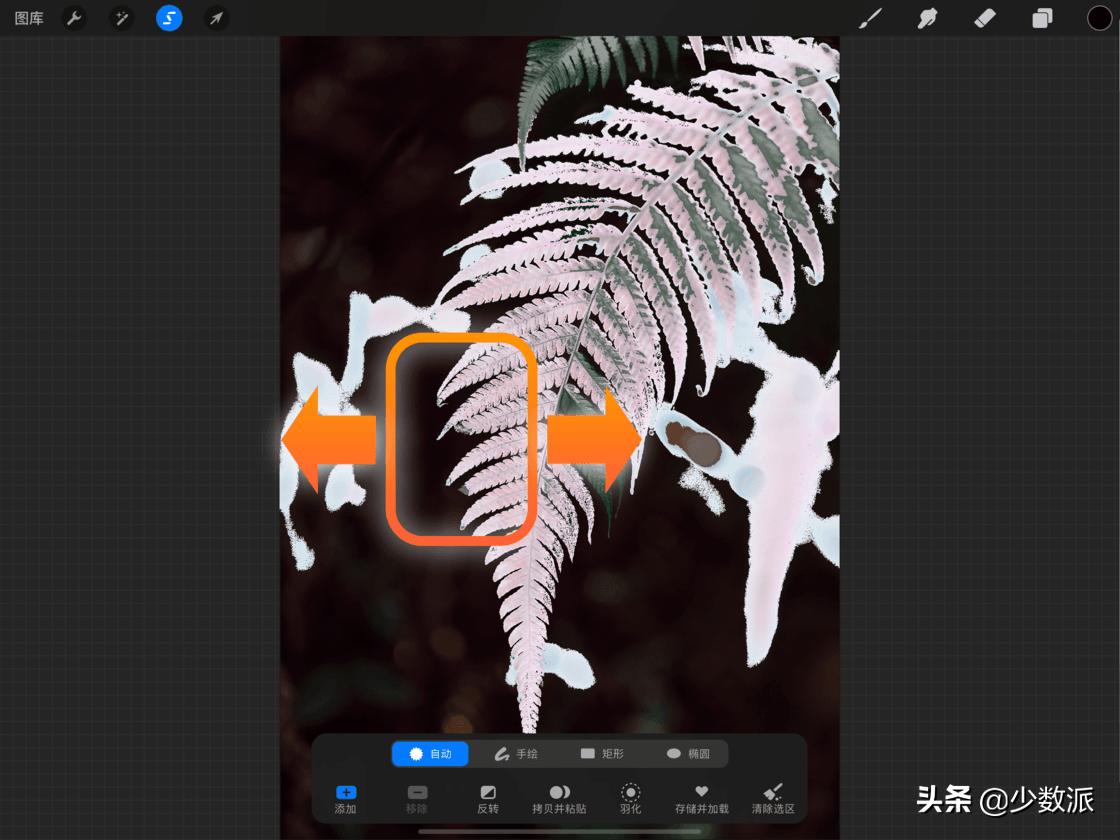Open the Transform arrow tool

215,17
